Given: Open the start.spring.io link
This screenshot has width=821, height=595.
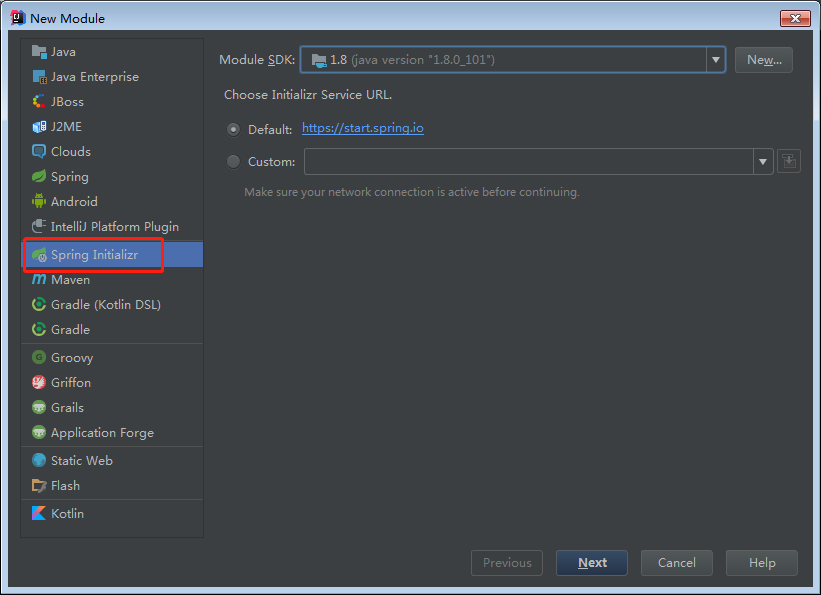Looking at the screenshot, I should (362, 129).
